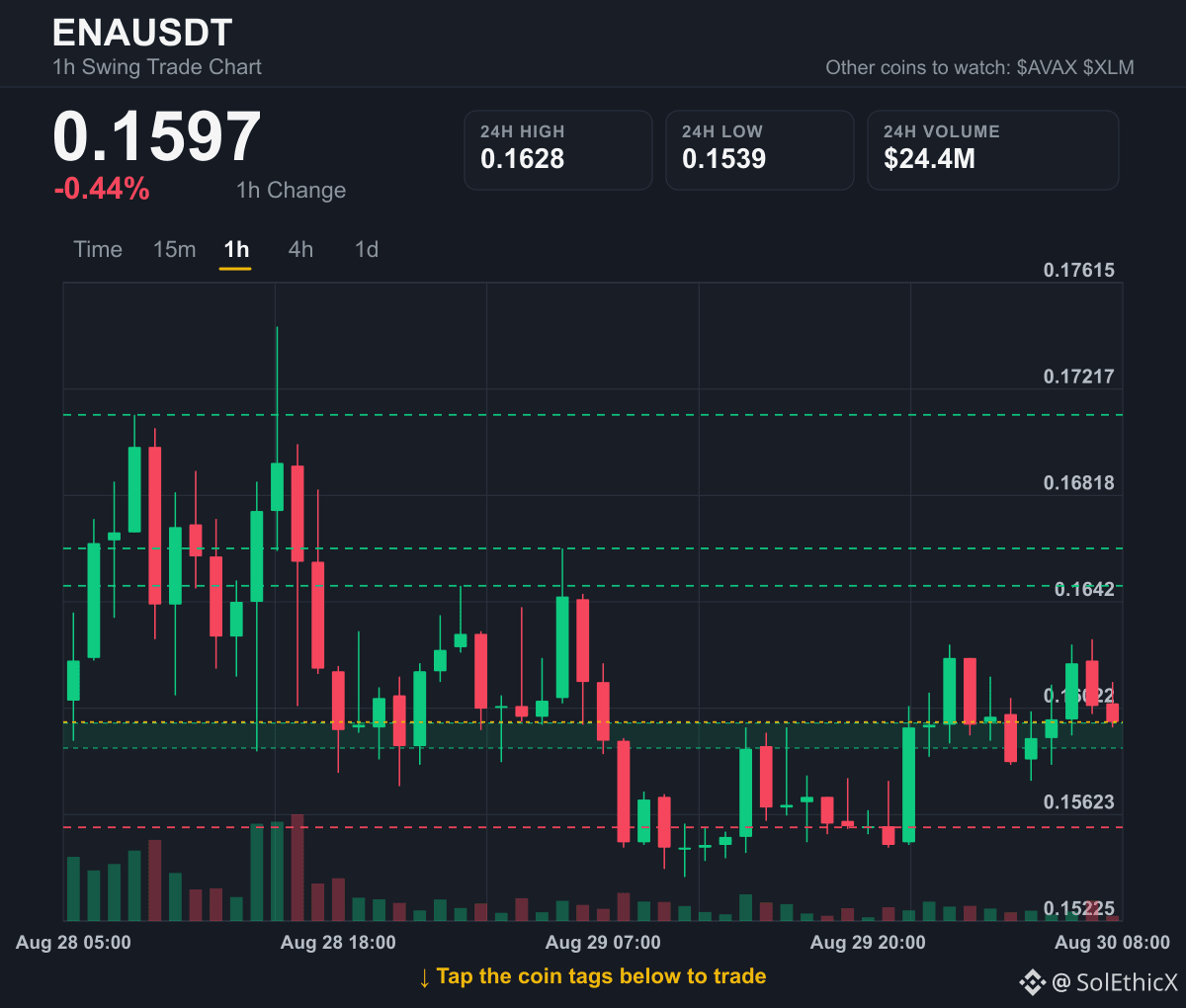Screen dimensions: 1186x1008
Task: Click the 0.1628 high value
Action: coord(522,159)
